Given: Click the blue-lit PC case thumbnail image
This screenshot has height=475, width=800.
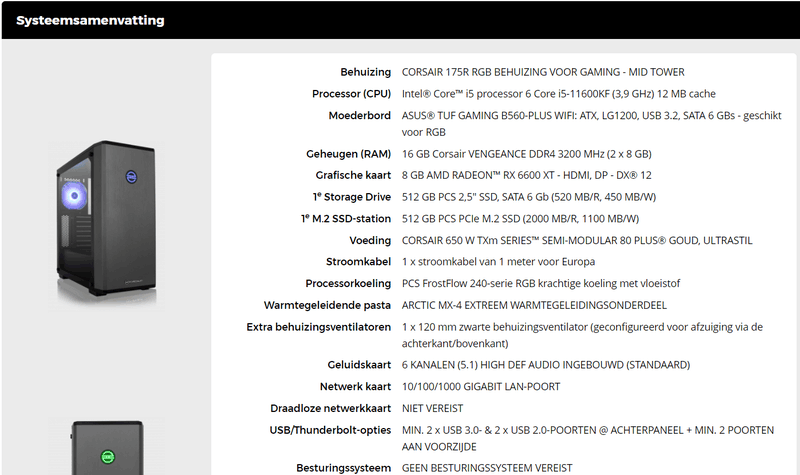Looking at the screenshot, I should [106, 224].
